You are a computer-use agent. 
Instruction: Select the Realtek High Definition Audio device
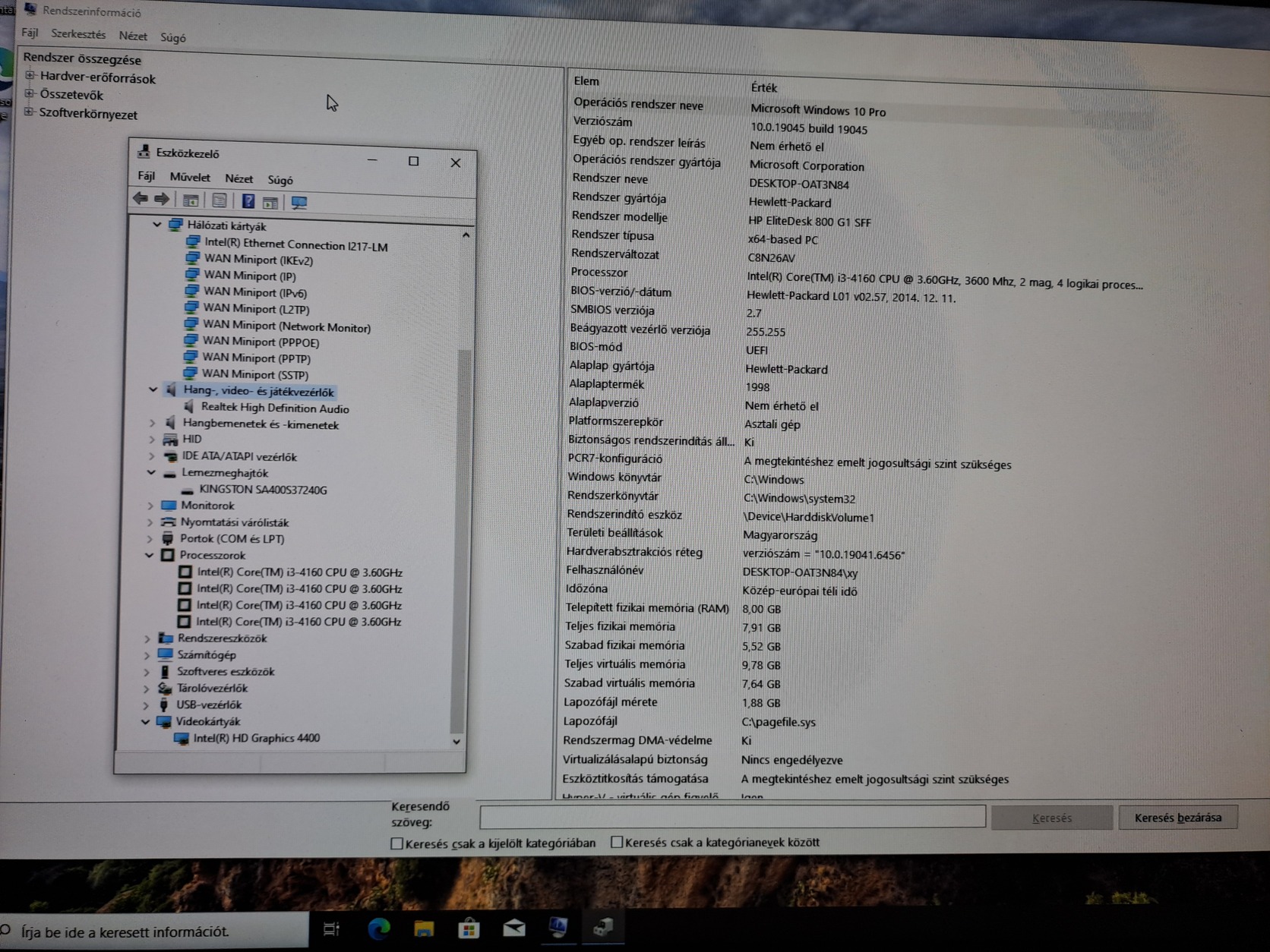click(x=275, y=408)
